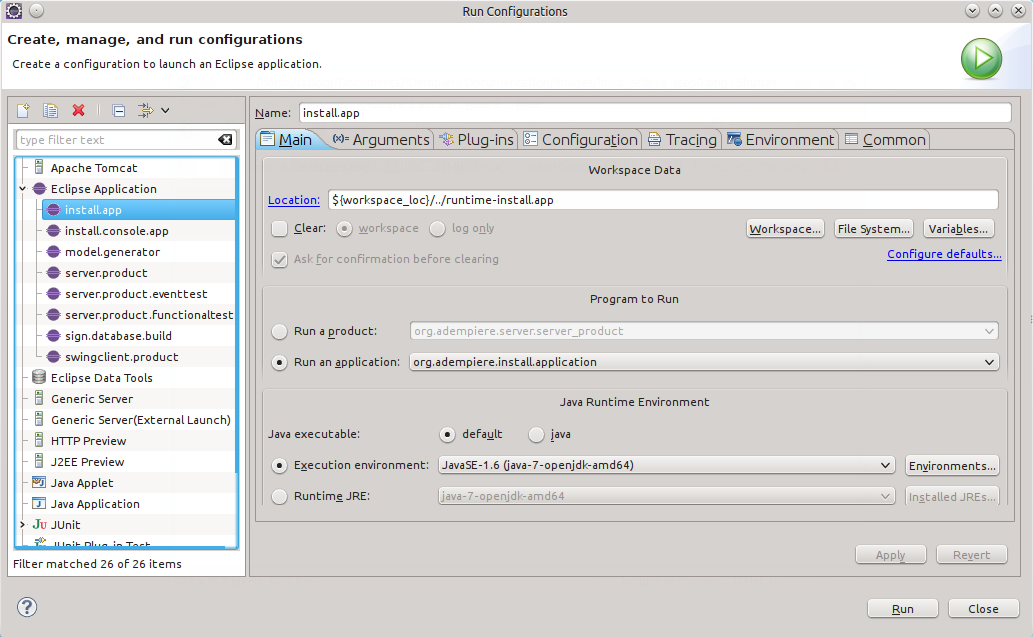The image size is (1033, 637).
Task: Expand the JUnit tree node
Action: coord(23,525)
